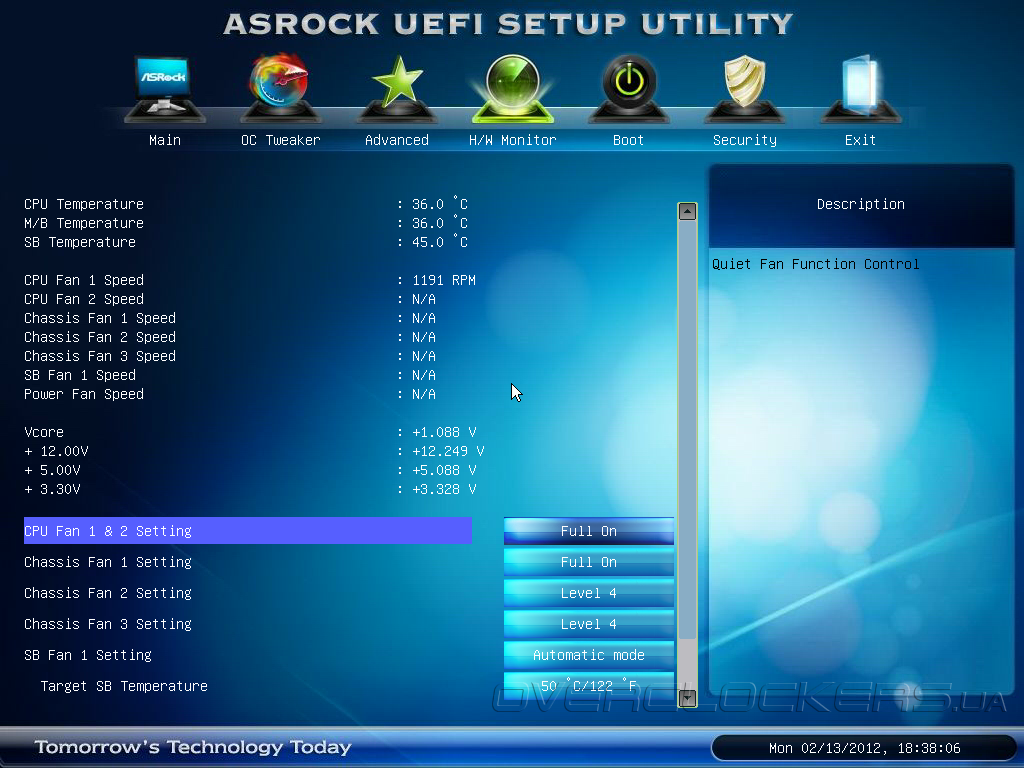Image resolution: width=1024 pixels, height=768 pixels.
Task: Click the Description panel header
Action: click(861, 204)
